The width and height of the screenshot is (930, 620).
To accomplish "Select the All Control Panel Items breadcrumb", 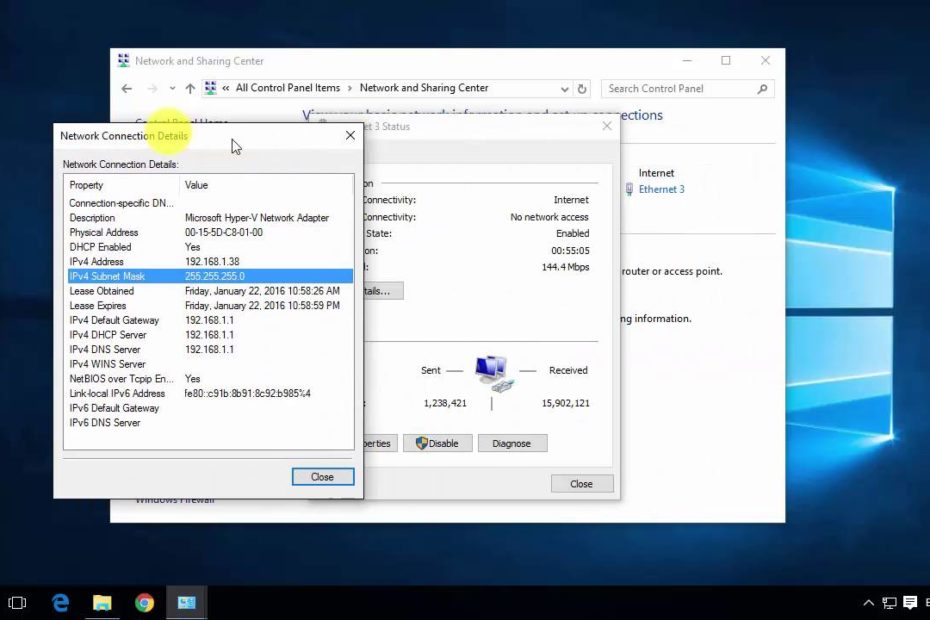I will click(x=287, y=88).
